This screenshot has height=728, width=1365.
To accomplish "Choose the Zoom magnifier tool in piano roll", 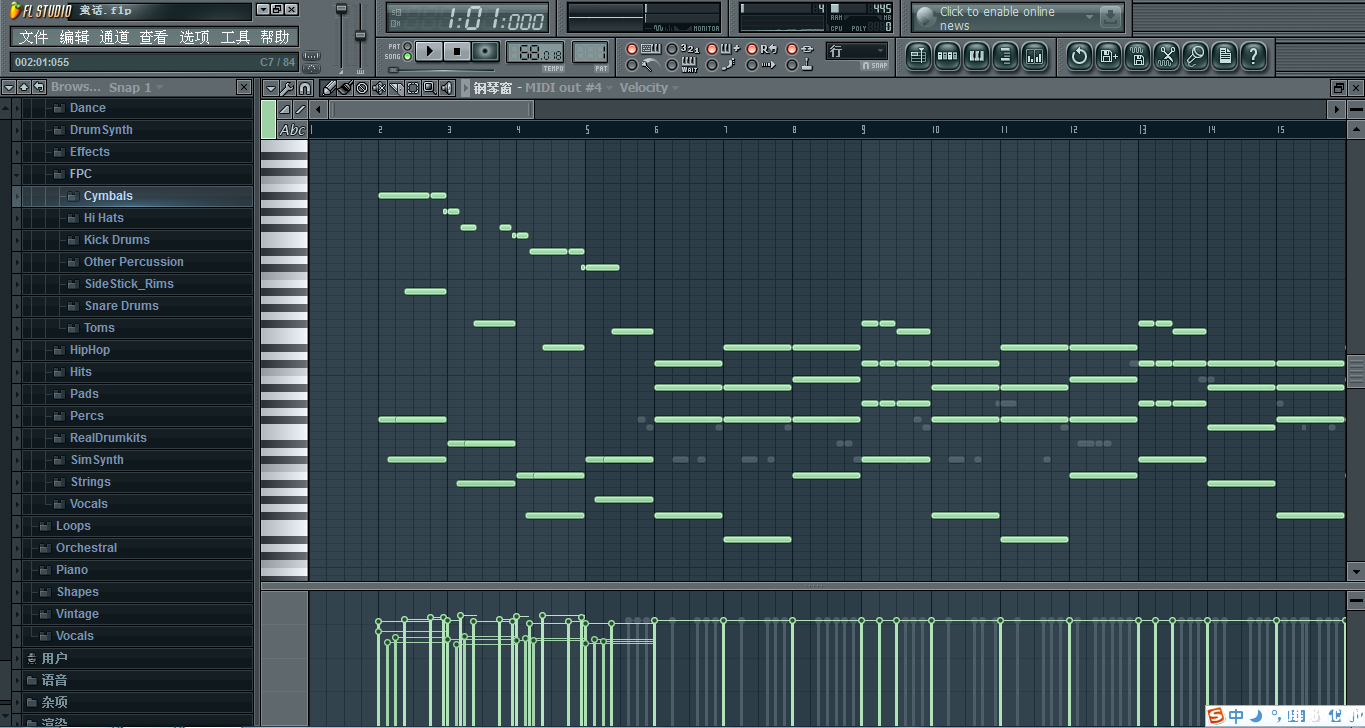I will pos(430,88).
